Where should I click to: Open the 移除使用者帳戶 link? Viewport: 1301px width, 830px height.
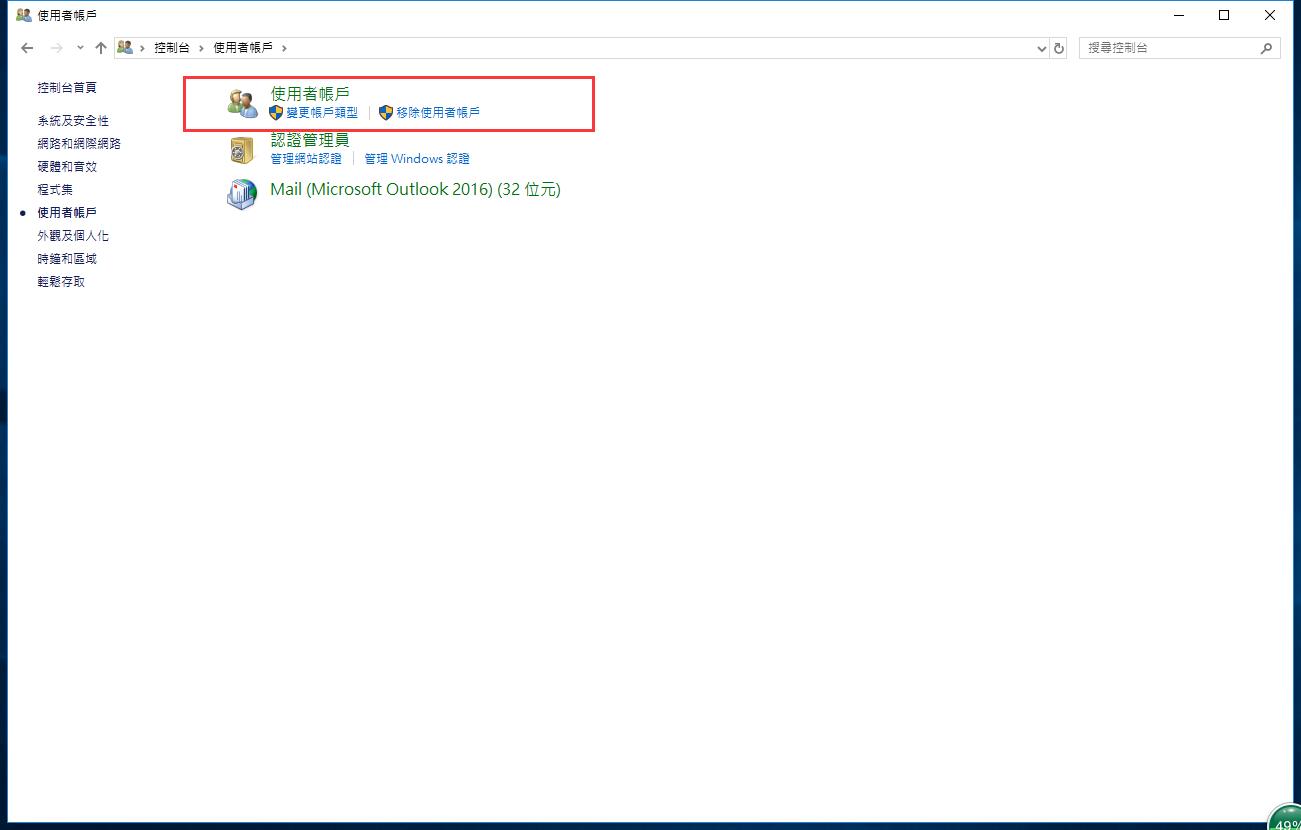pyautogui.click(x=437, y=113)
